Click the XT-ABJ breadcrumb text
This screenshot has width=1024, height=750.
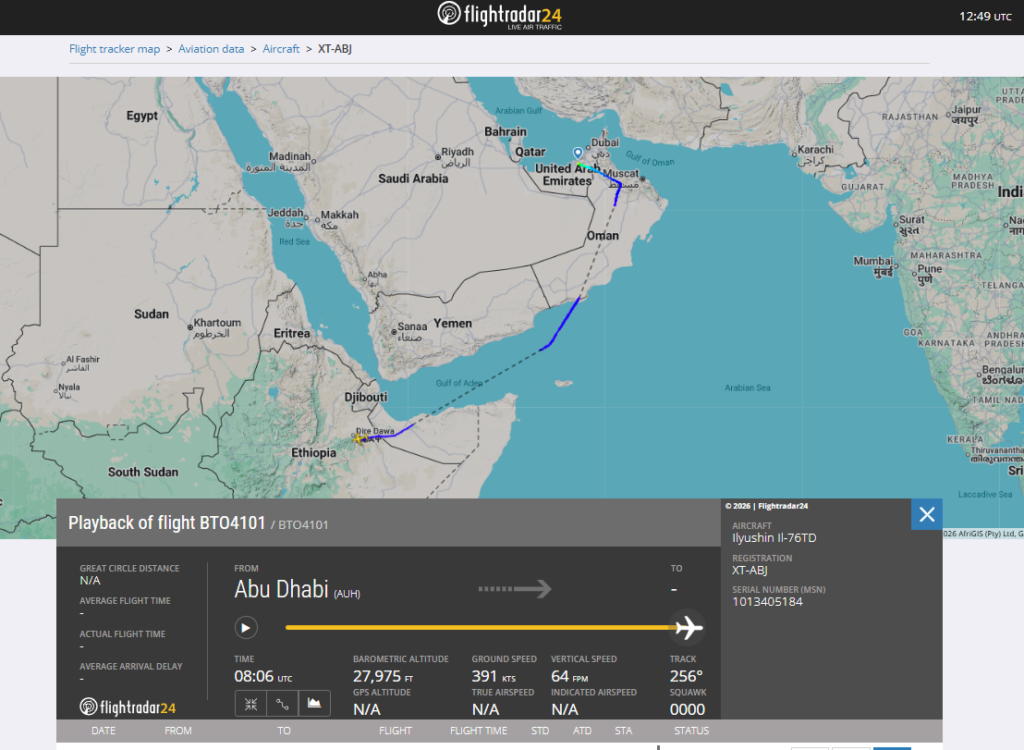(x=334, y=49)
